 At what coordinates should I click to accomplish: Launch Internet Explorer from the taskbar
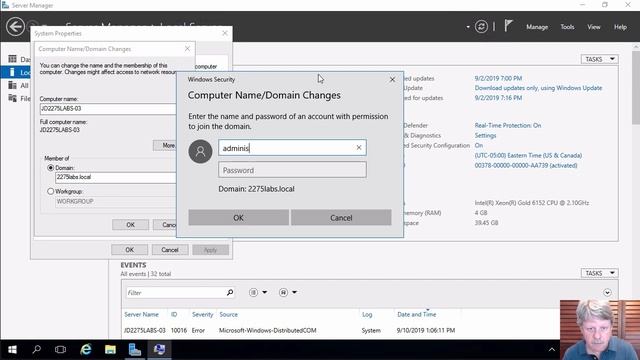pos(86,349)
